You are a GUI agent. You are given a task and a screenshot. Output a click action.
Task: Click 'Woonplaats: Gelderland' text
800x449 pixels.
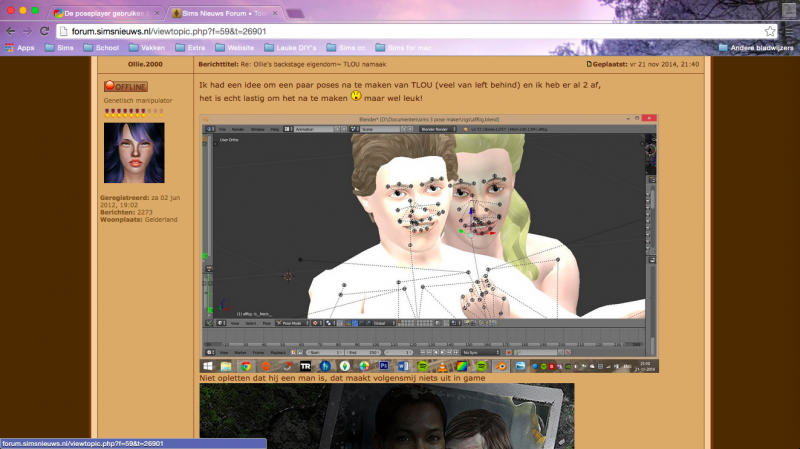(x=139, y=219)
